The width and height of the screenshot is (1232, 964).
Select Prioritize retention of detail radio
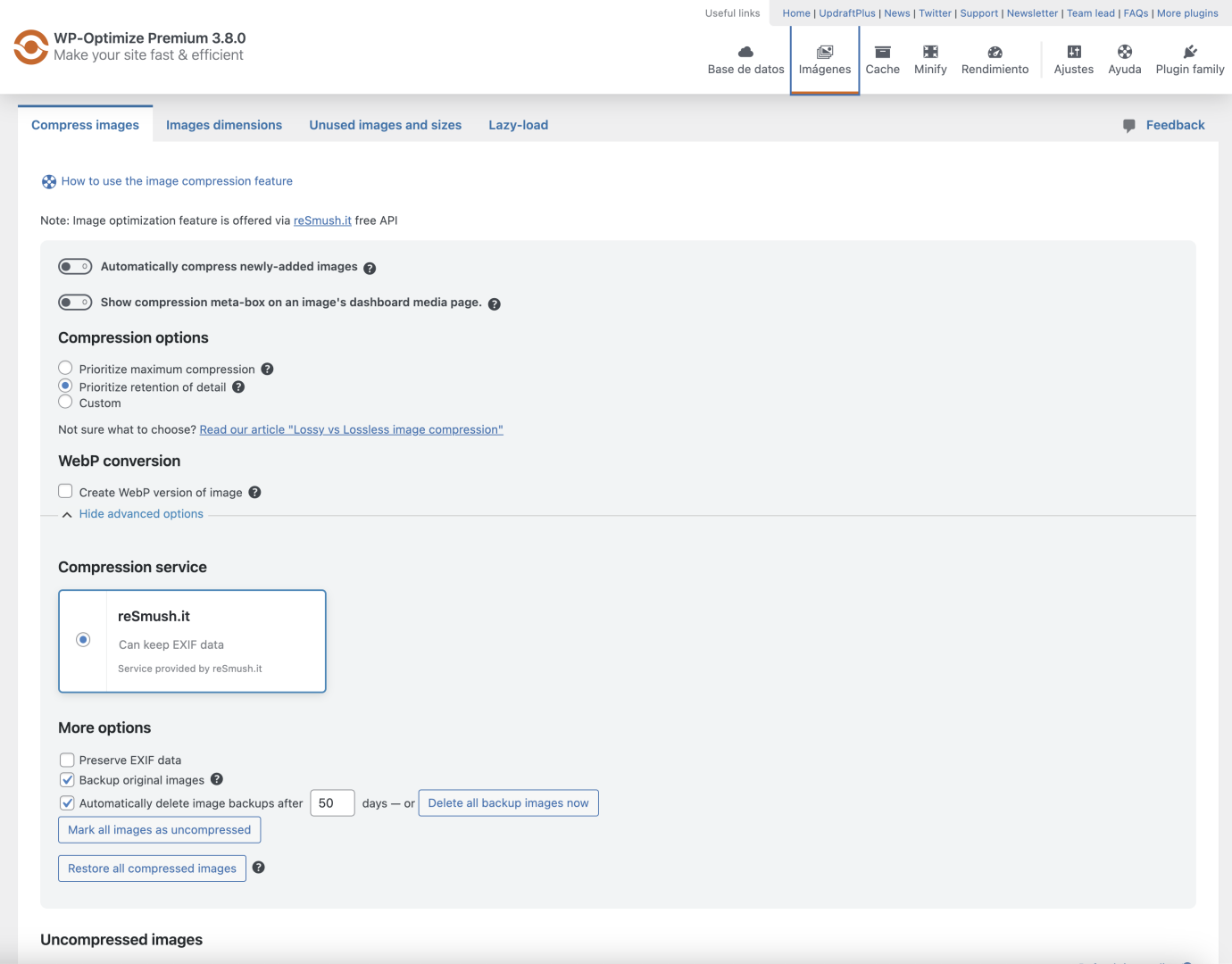point(65,386)
